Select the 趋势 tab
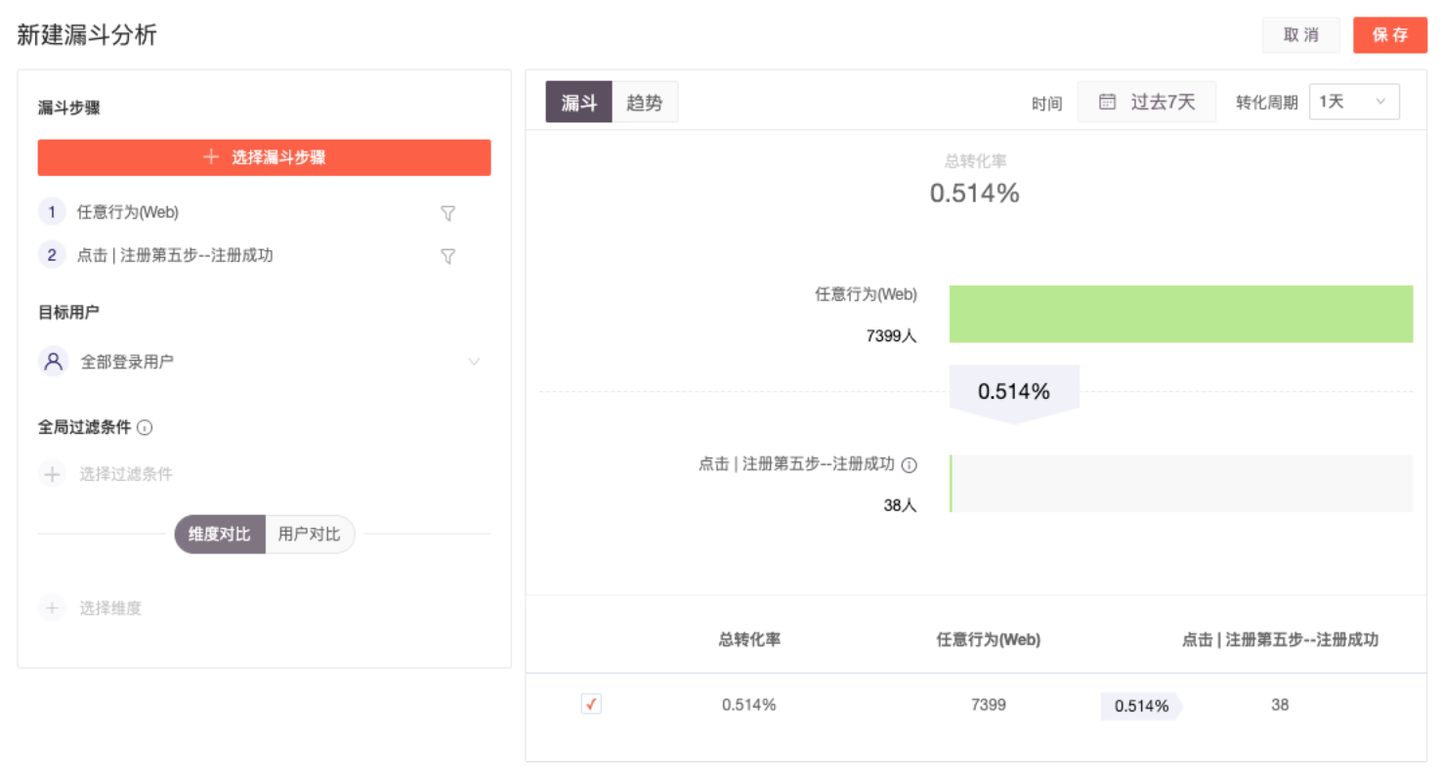The width and height of the screenshot is (1440, 780). [645, 102]
